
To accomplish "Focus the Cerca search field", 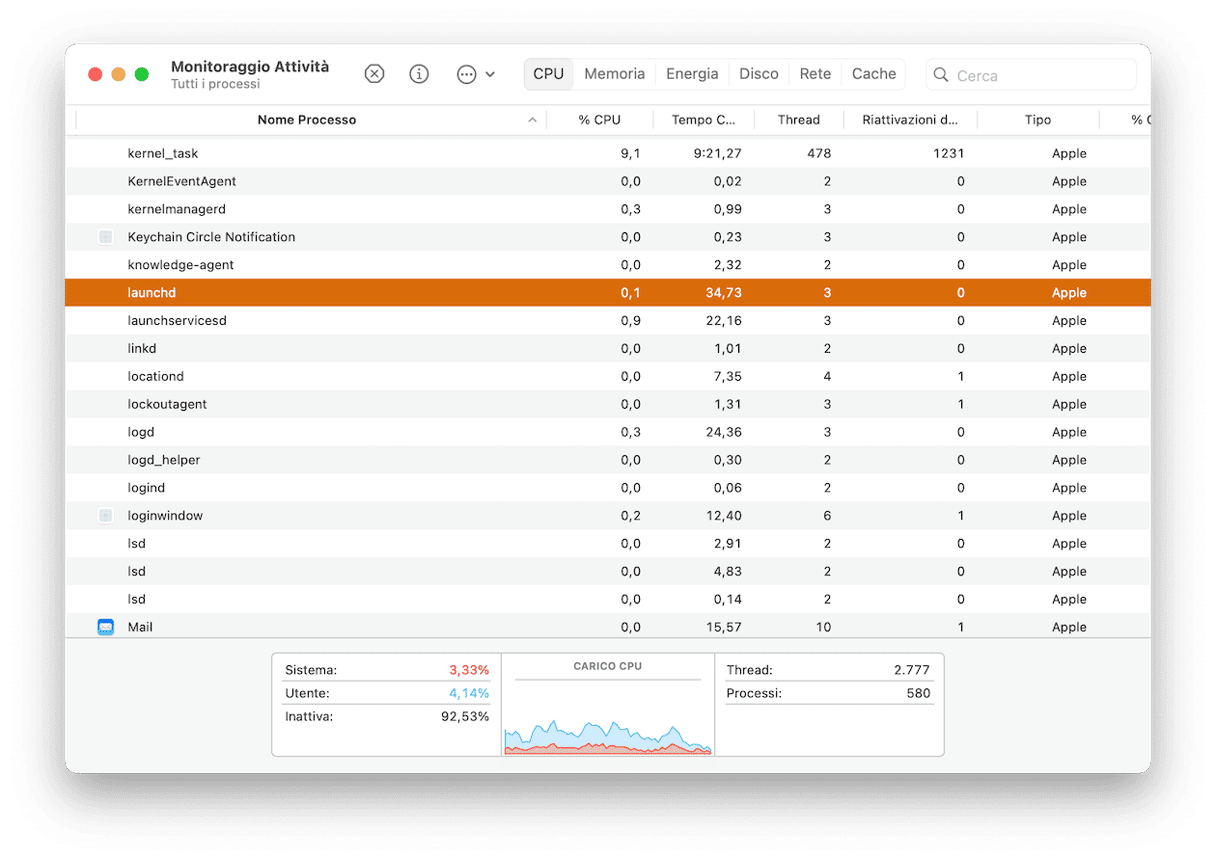I will tap(1031, 75).
